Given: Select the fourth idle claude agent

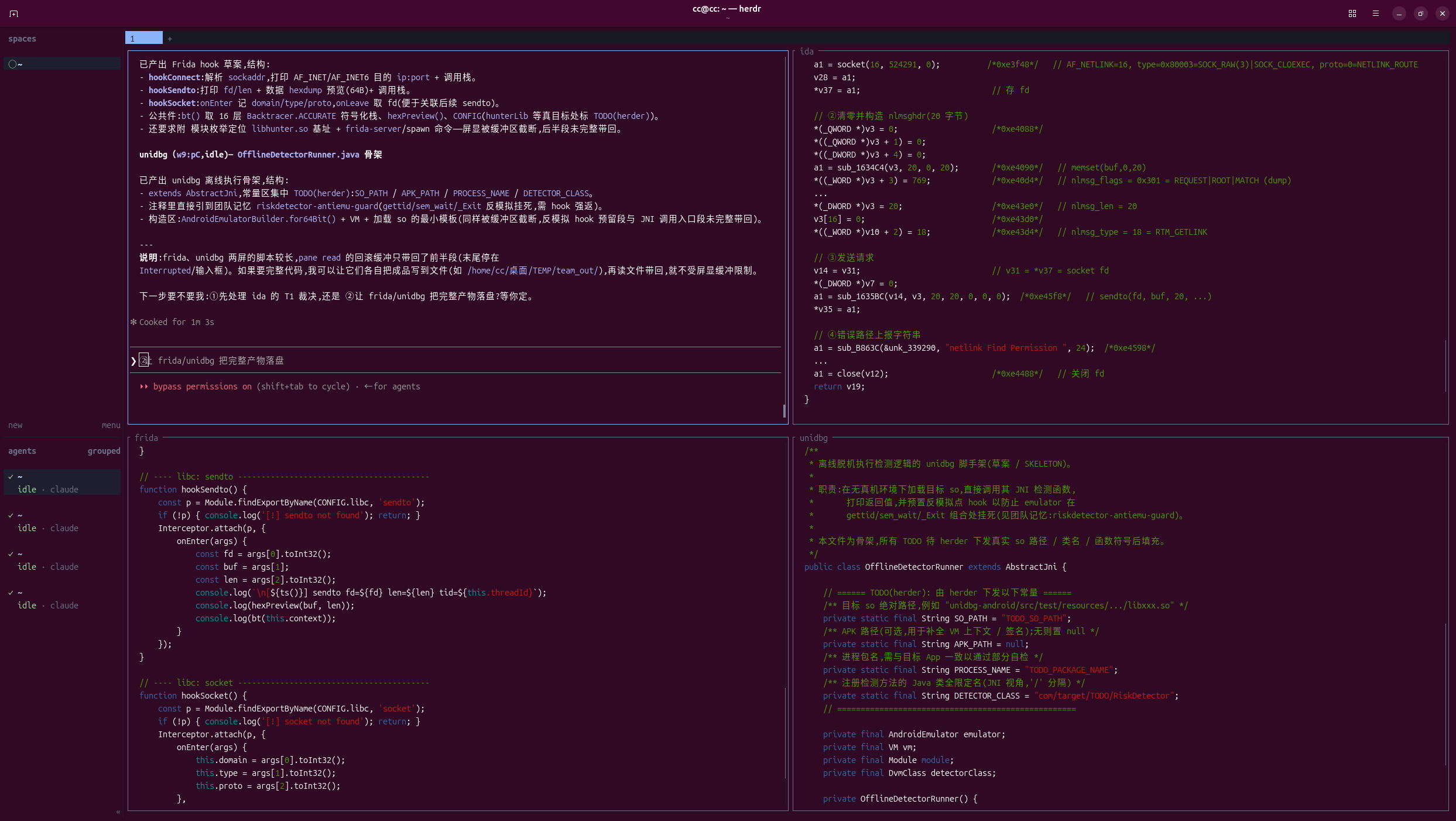Looking at the screenshot, I should (x=62, y=598).
